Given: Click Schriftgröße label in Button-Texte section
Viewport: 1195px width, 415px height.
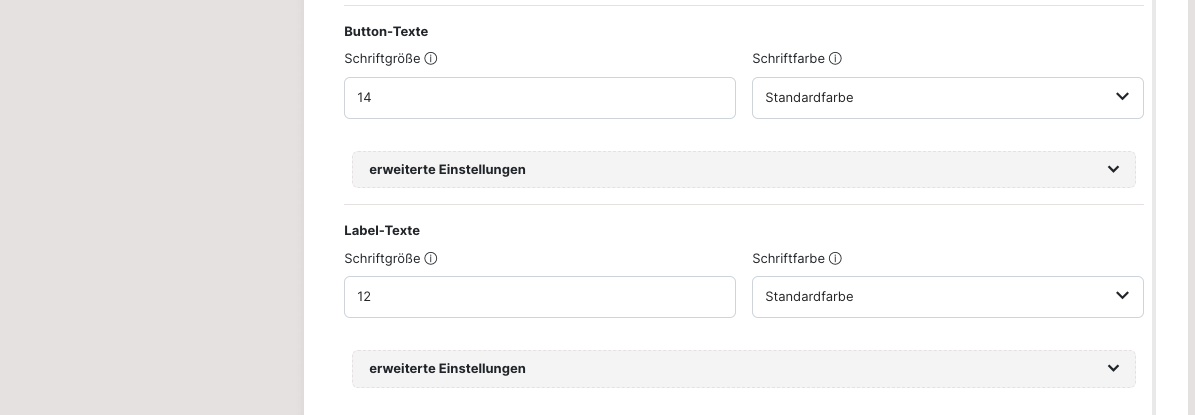Looking at the screenshot, I should (x=382, y=59).
